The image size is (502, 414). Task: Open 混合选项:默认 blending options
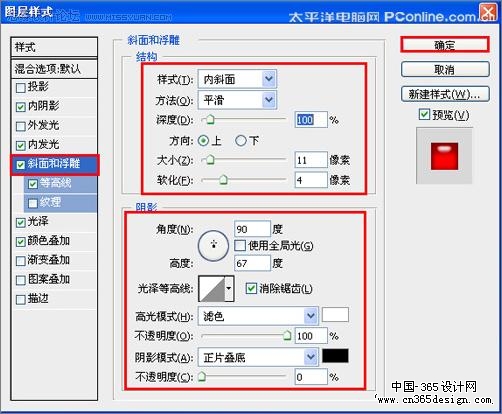tap(54, 69)
